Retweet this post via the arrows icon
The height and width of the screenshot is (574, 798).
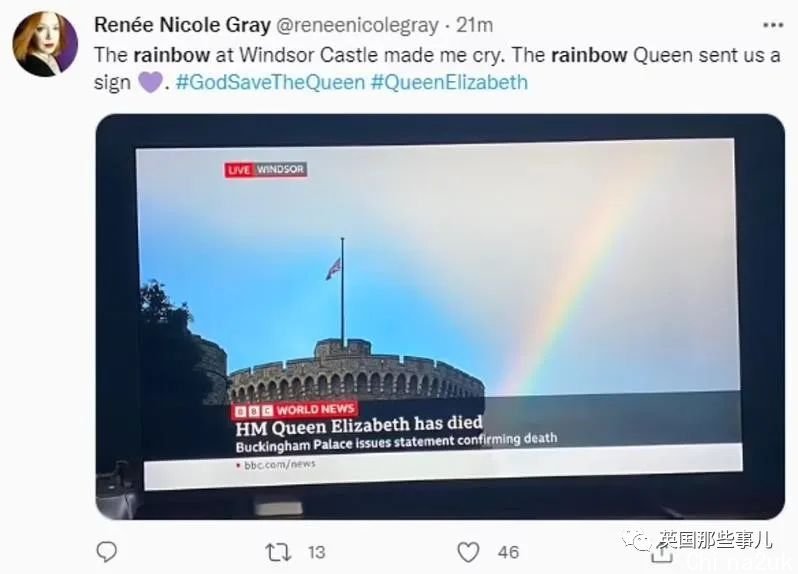coord(278,552)
